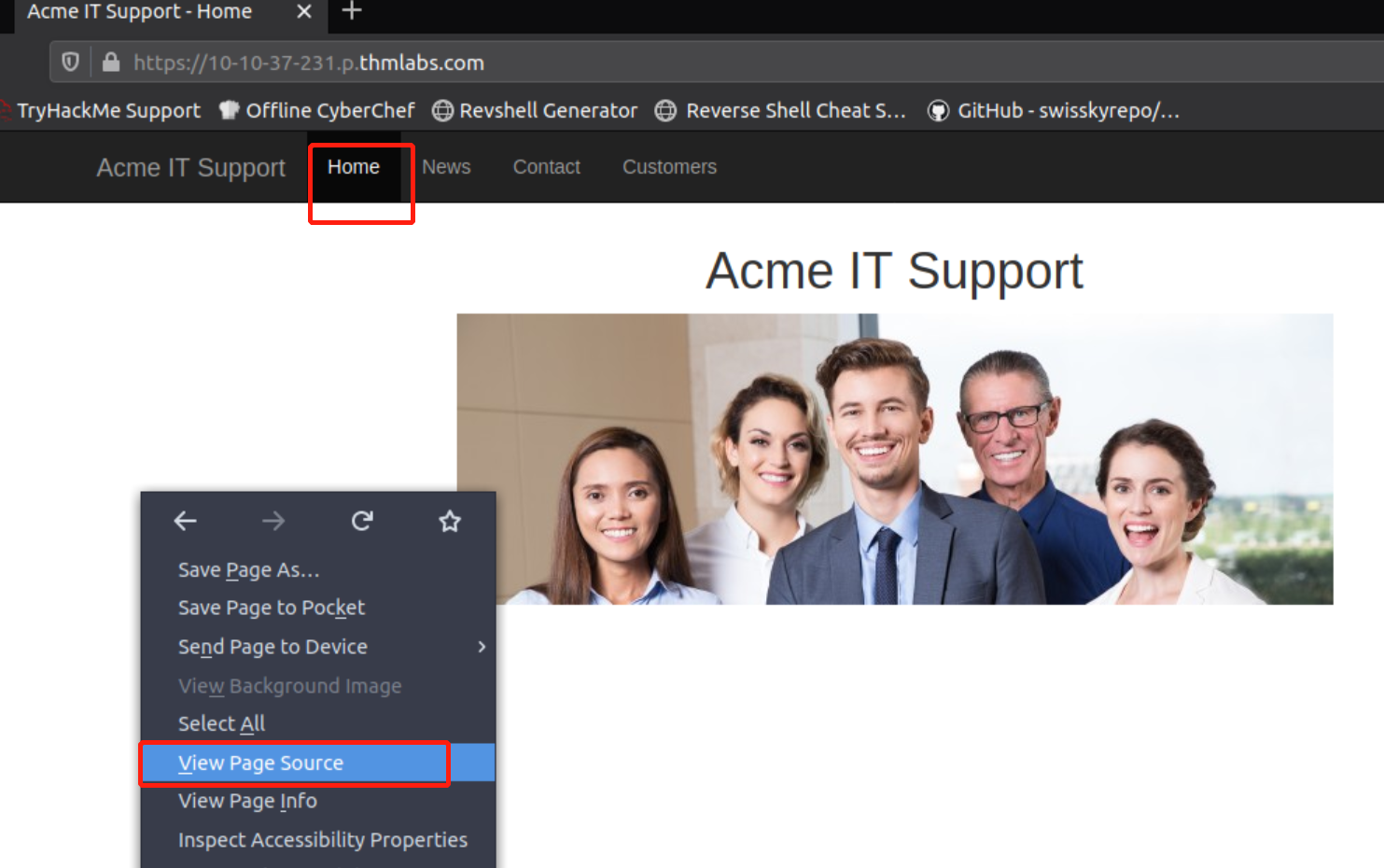
Task: Click the padlock icon in address bar
Action: [110, 62]
